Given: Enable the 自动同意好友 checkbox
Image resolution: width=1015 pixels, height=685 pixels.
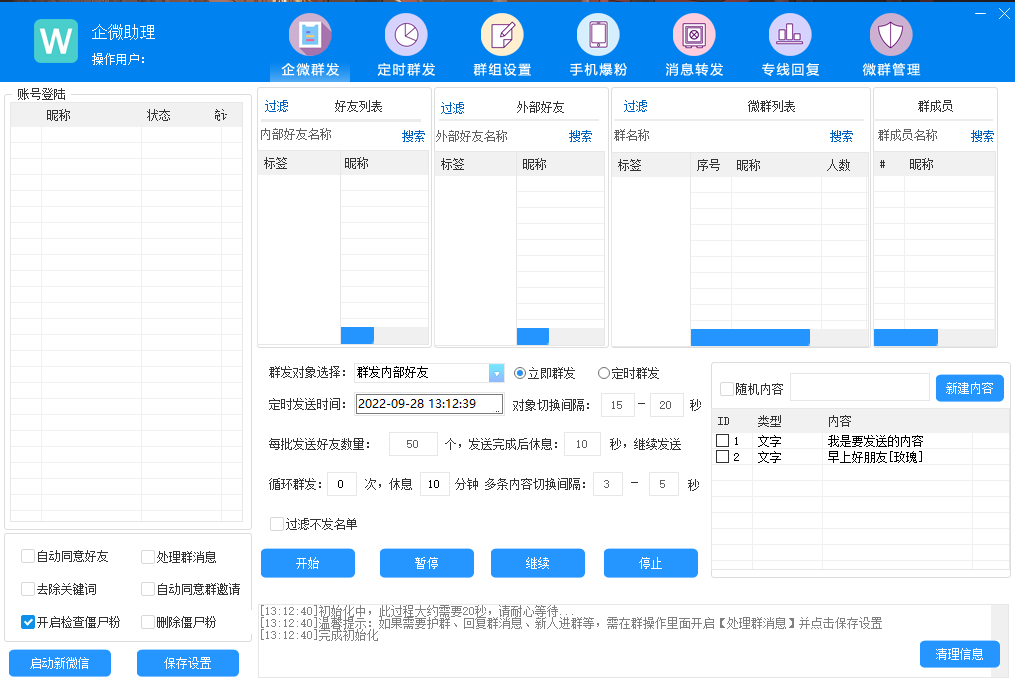Looking at the screenshot, I should tap(28, 557).
